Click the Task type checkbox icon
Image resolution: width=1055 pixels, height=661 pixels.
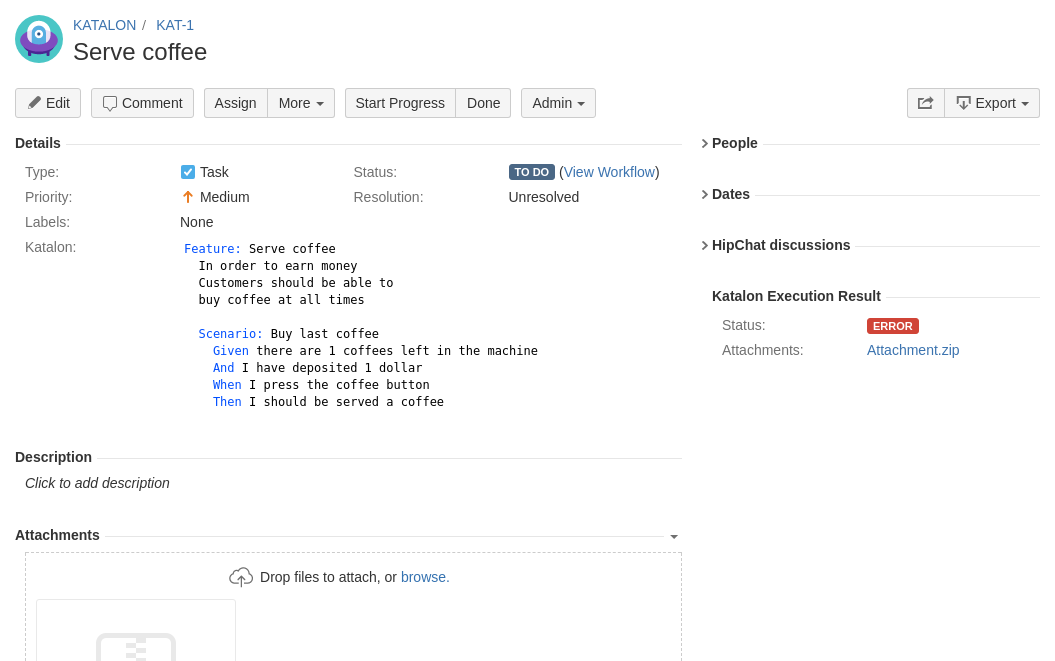(x=188, y=172)
